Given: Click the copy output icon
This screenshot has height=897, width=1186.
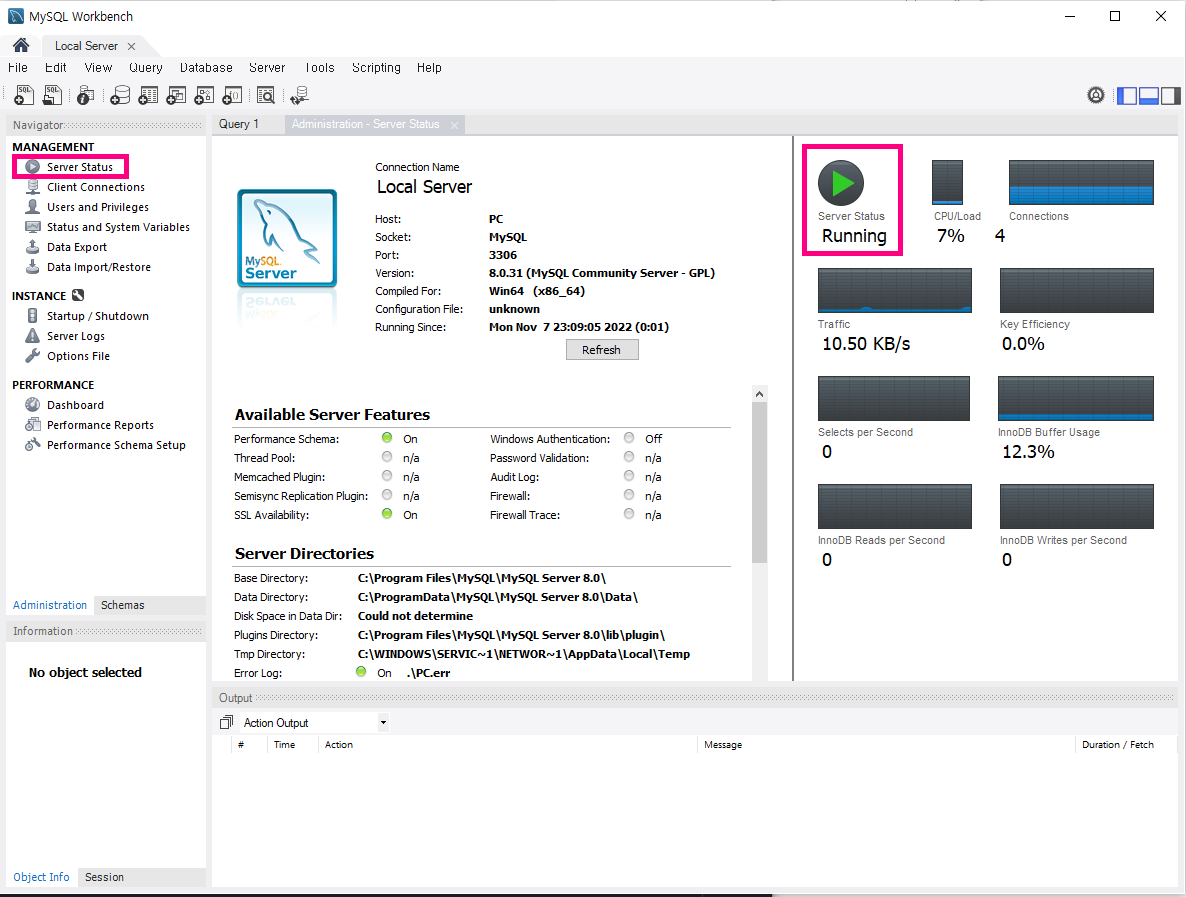Looking at the screenshot, I should click(225, 722).
